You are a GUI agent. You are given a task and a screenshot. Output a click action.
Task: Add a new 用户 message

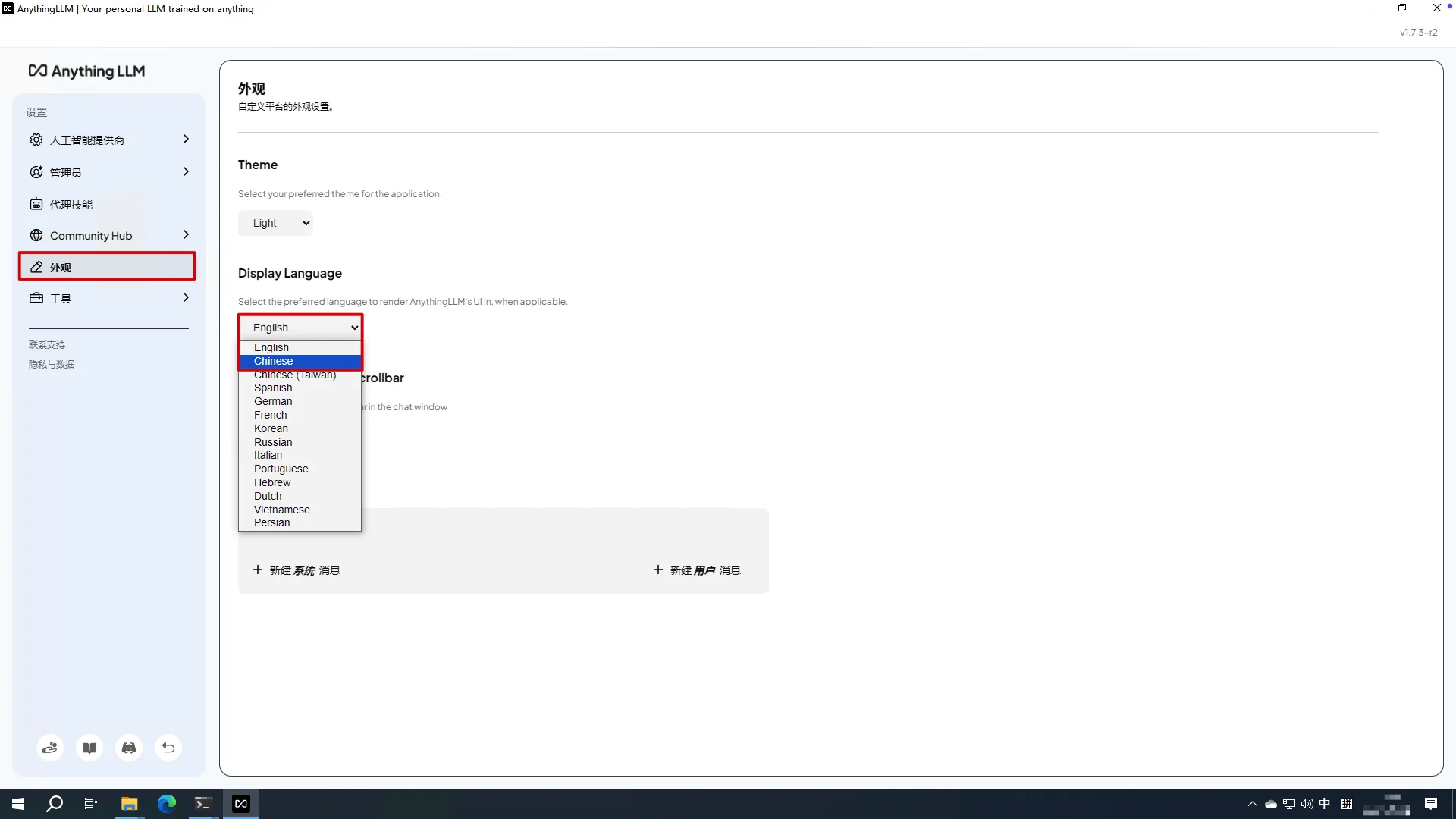(x=697, y=570)
